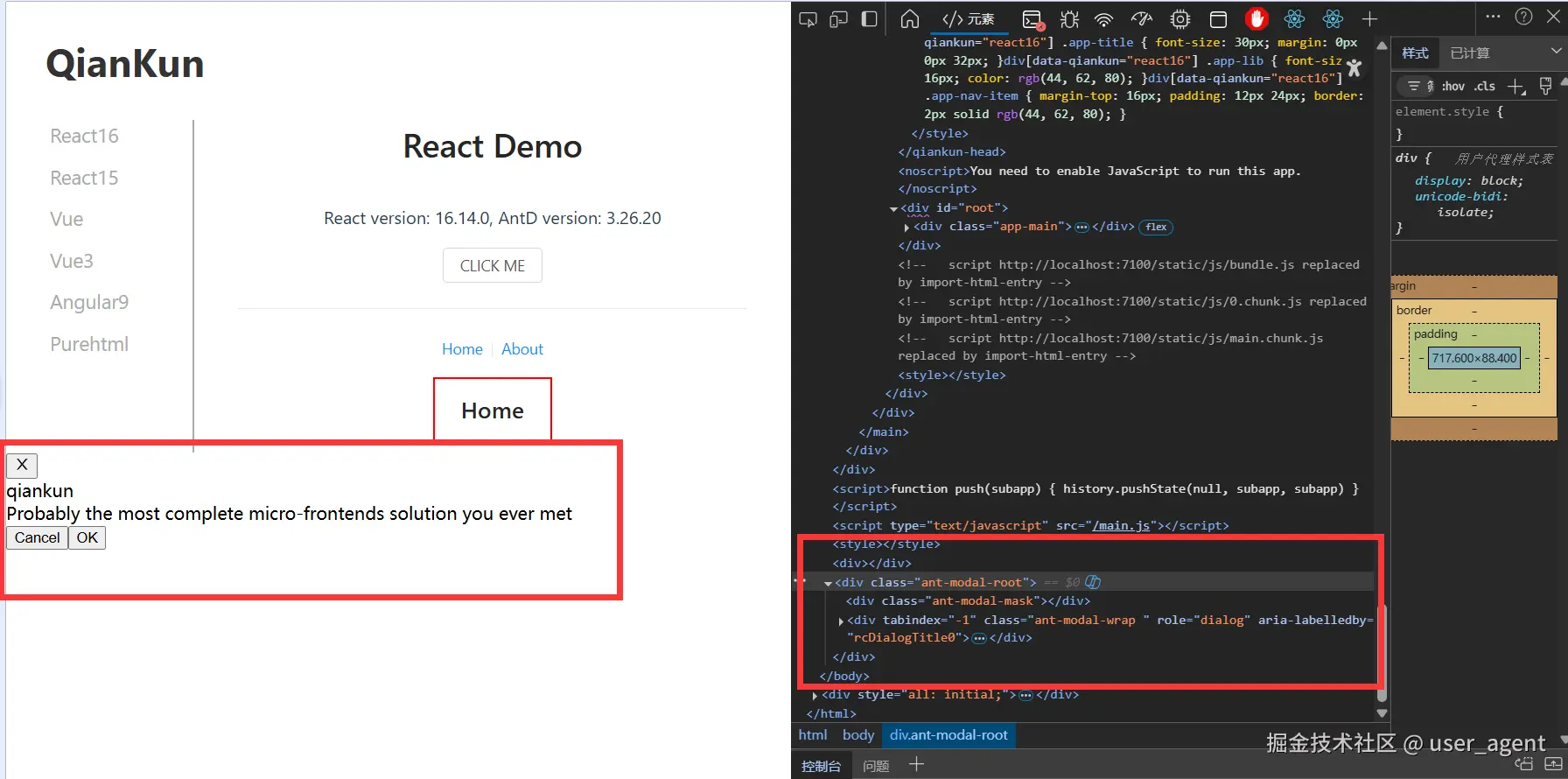The width and height of the screenshot is (1568, 779).
Task: Open DevTools help question-mark icon
Action: (x=1524, y=17)
